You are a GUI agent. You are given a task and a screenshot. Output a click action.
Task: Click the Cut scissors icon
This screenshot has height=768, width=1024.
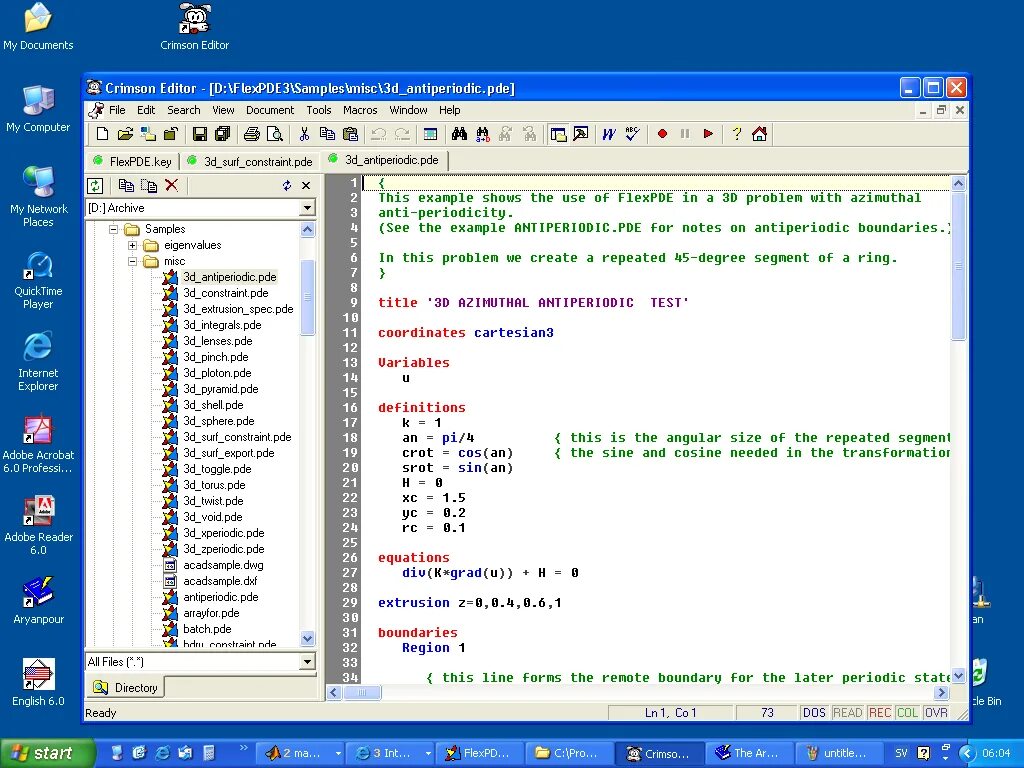click(304, 134)
